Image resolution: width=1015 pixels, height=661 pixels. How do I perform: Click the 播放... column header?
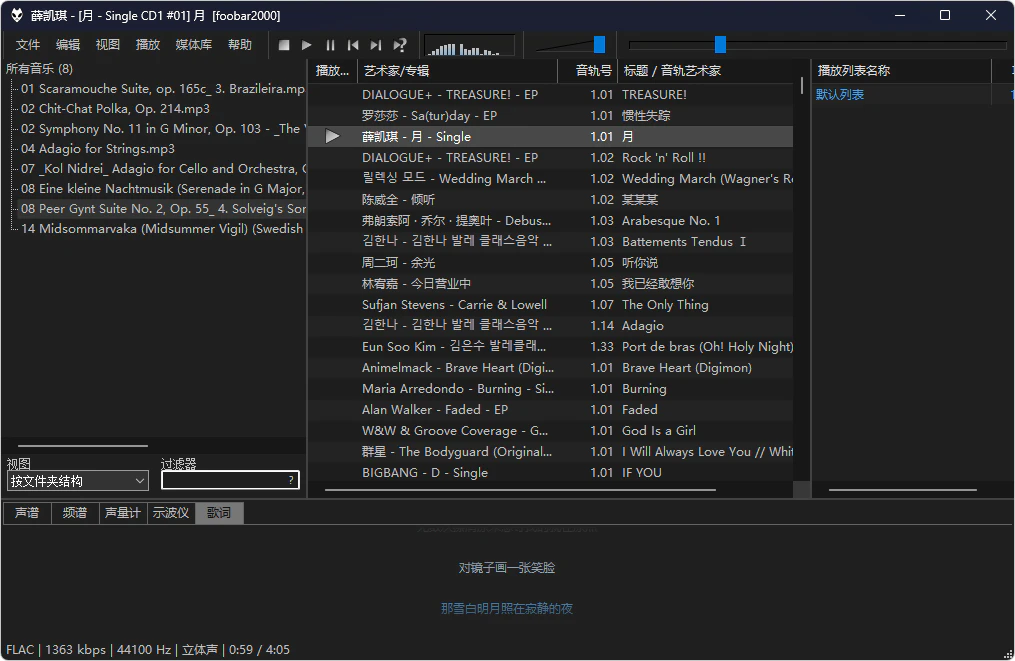click(332, 71)
